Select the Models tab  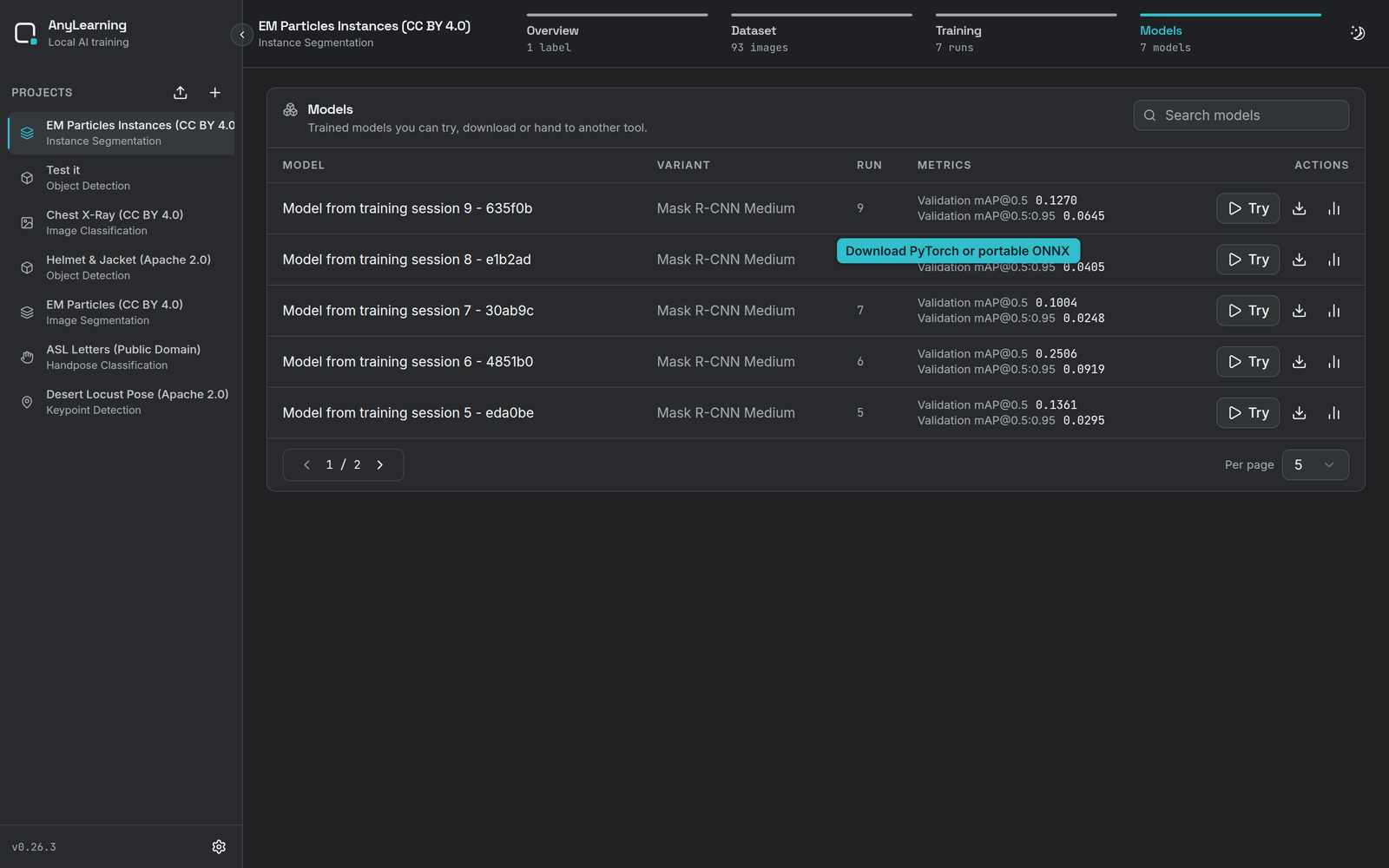click(1230, 35)
